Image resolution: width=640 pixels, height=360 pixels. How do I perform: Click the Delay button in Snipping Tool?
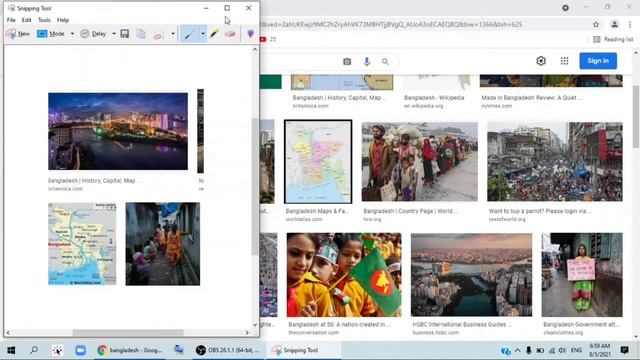click(93, 34)
